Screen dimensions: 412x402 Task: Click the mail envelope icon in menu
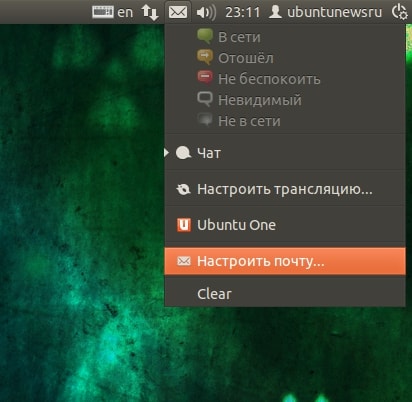pos(184,261)
